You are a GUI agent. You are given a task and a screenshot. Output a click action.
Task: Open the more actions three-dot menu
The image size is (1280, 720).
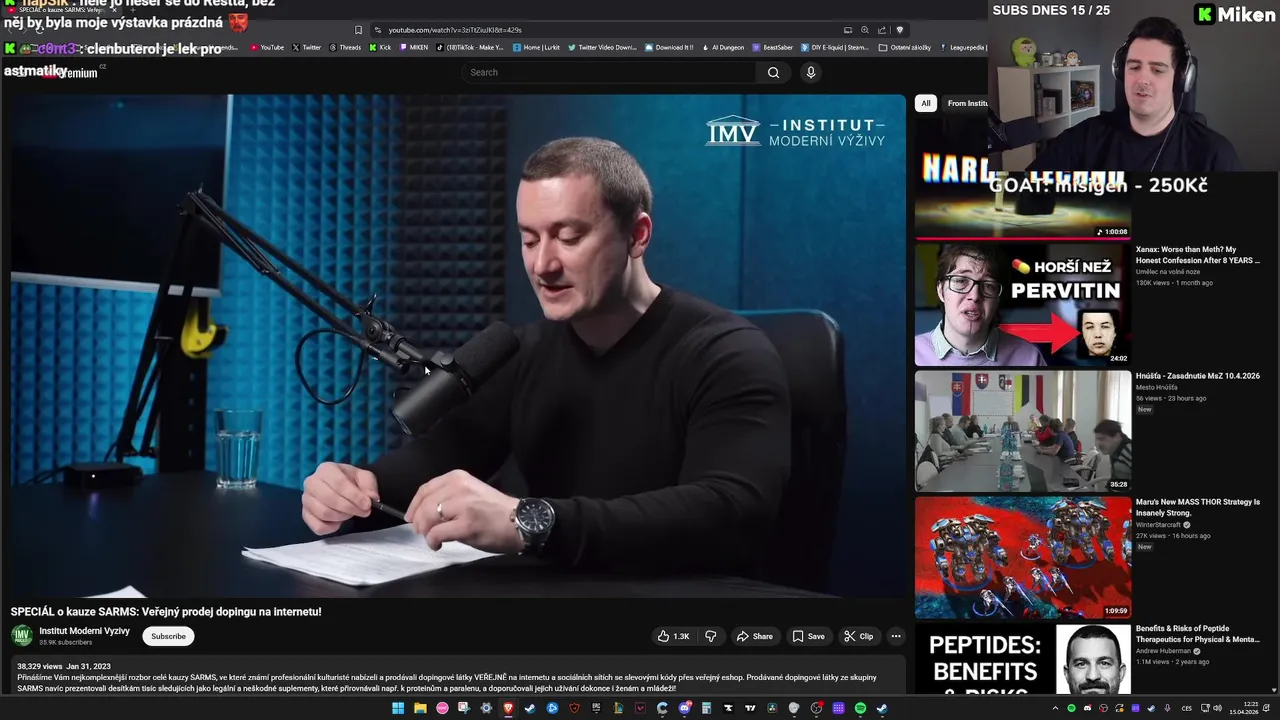896,636
